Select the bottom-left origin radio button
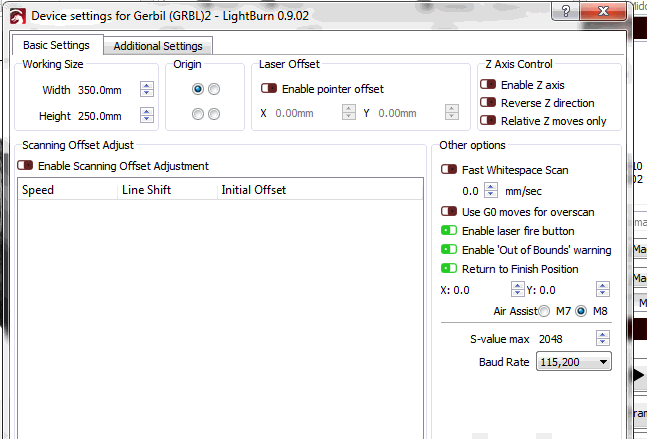 point(198,114)
